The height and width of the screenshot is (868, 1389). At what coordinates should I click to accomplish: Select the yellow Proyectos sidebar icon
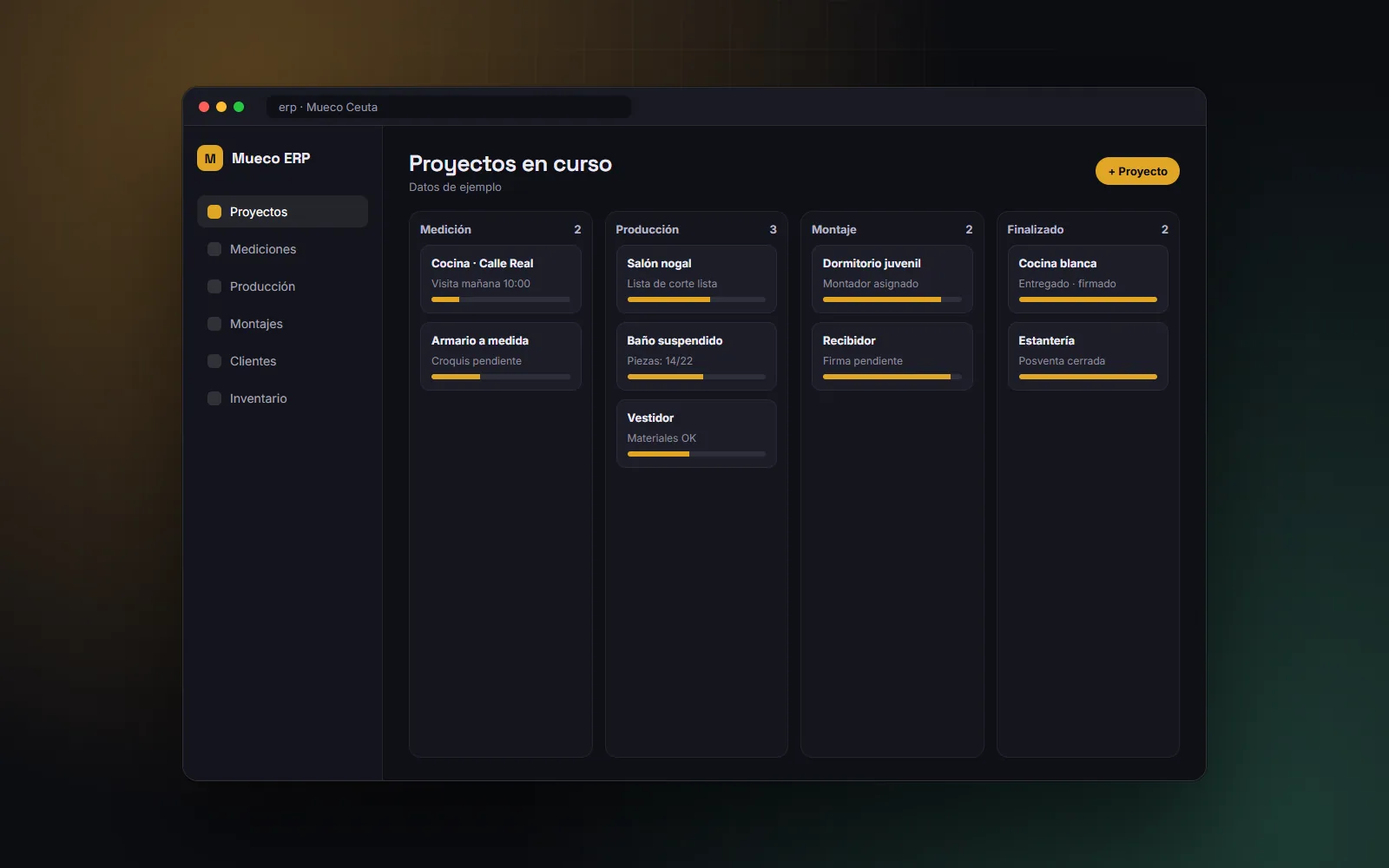tap(214, 212)
